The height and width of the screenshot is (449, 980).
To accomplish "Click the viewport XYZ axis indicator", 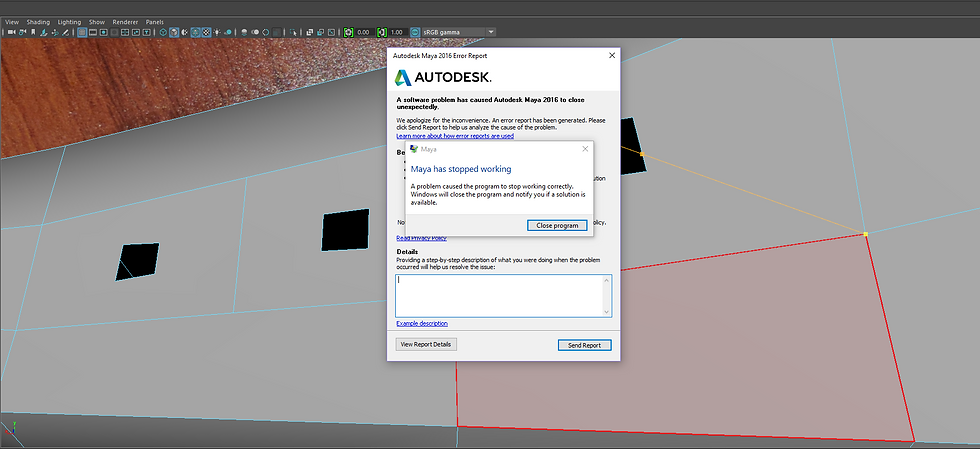I will pos(11,428).
